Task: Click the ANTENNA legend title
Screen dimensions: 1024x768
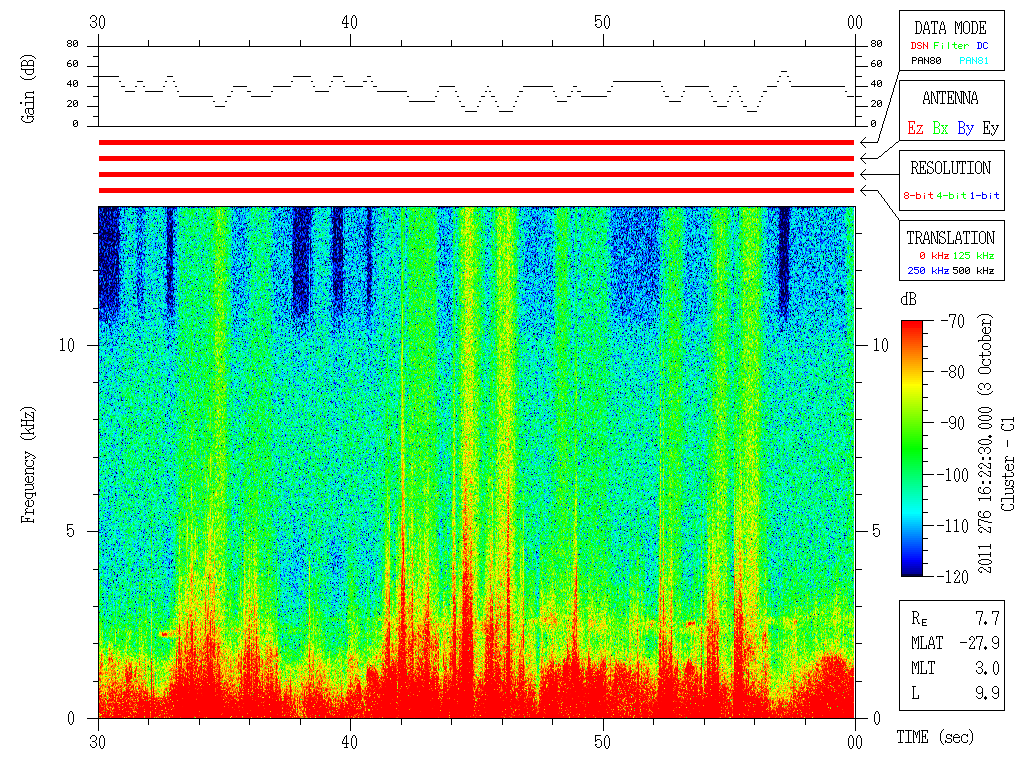Action: pyautogui.click(x=950, y=99)
